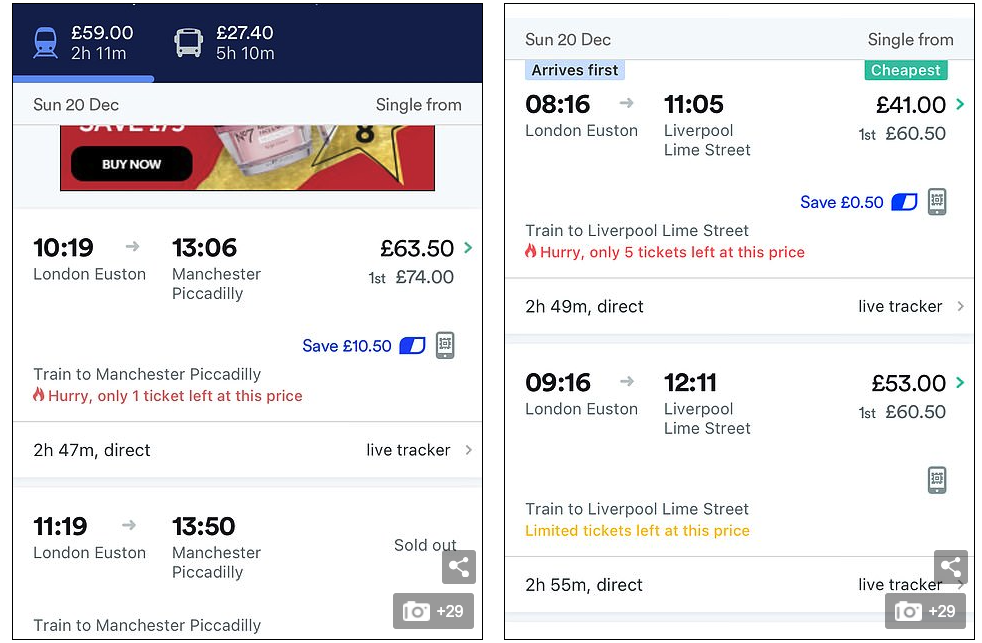Expand live tracker for 2h 47m journey

(x=420, y=450)
